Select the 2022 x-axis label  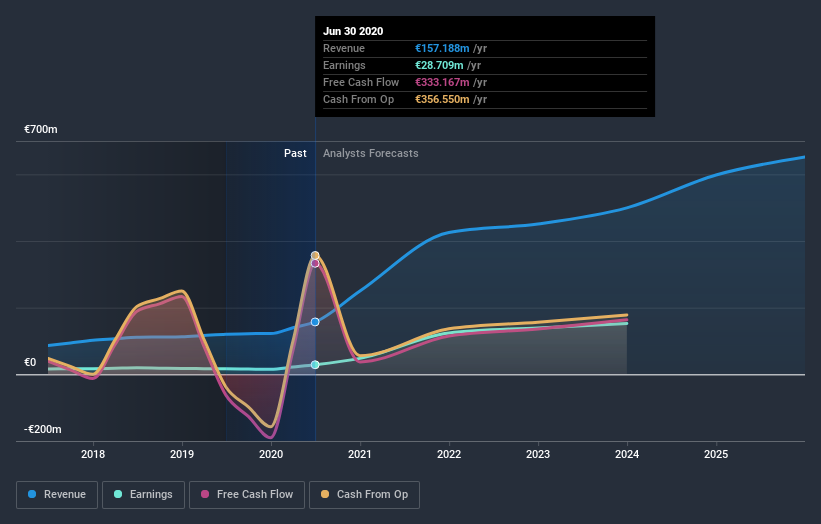[x=449, y=454]
